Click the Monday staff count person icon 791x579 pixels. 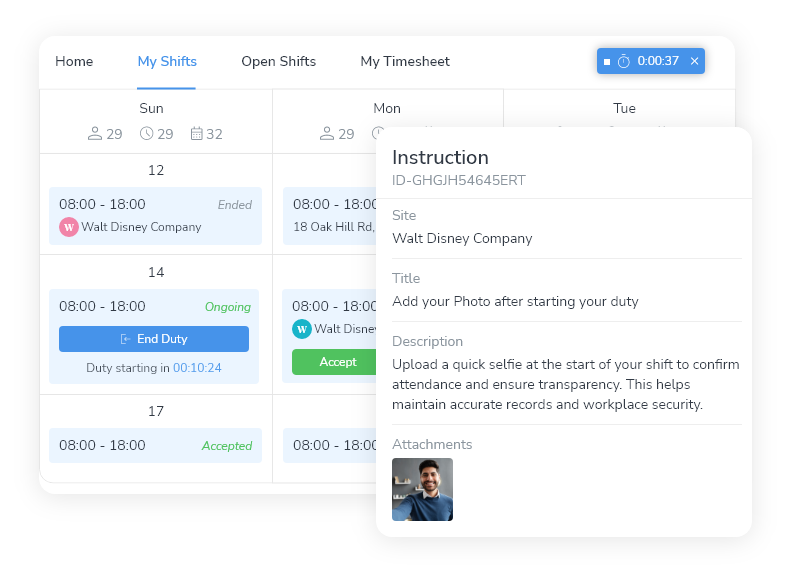327,134
